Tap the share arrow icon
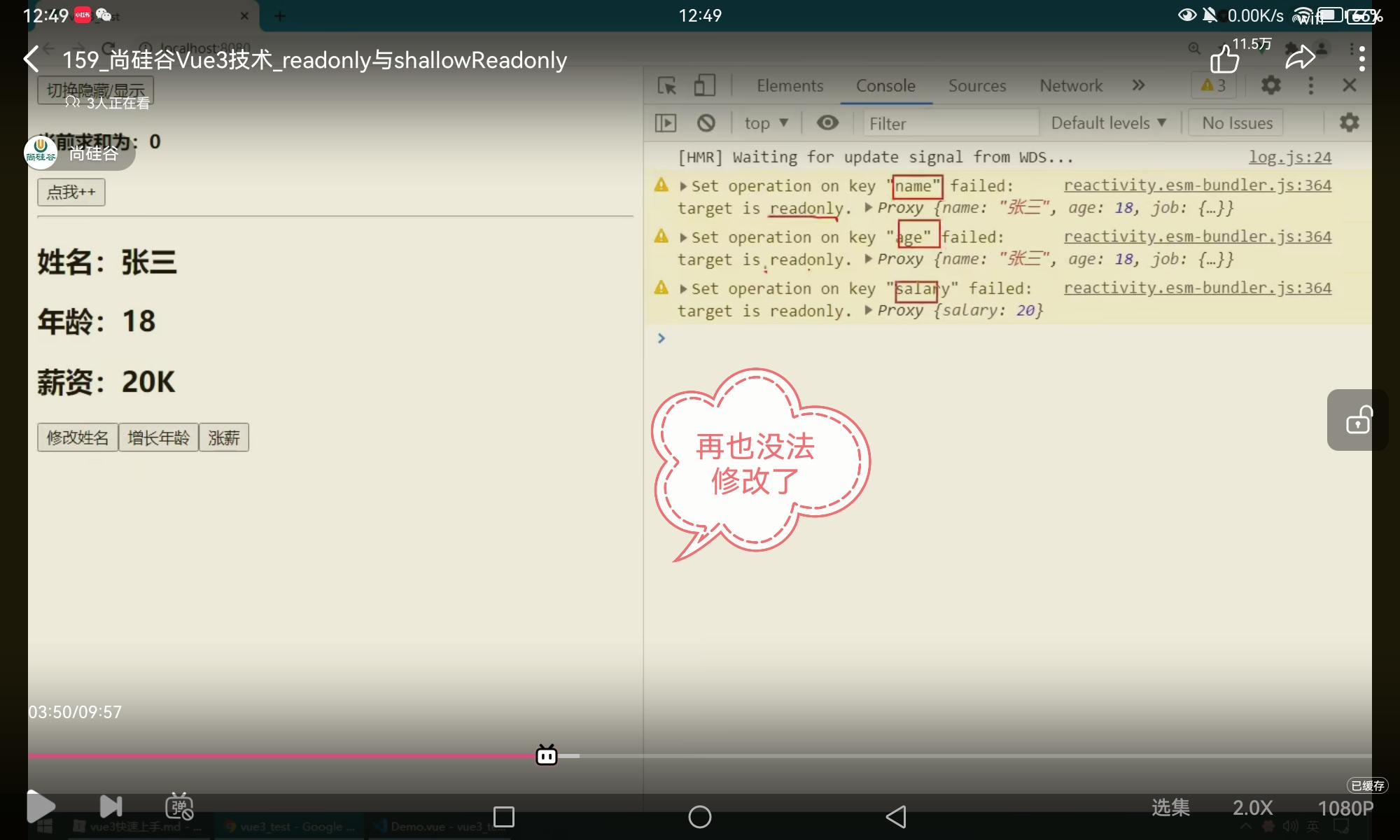 pyautogui.click(x=1300, y=58)
